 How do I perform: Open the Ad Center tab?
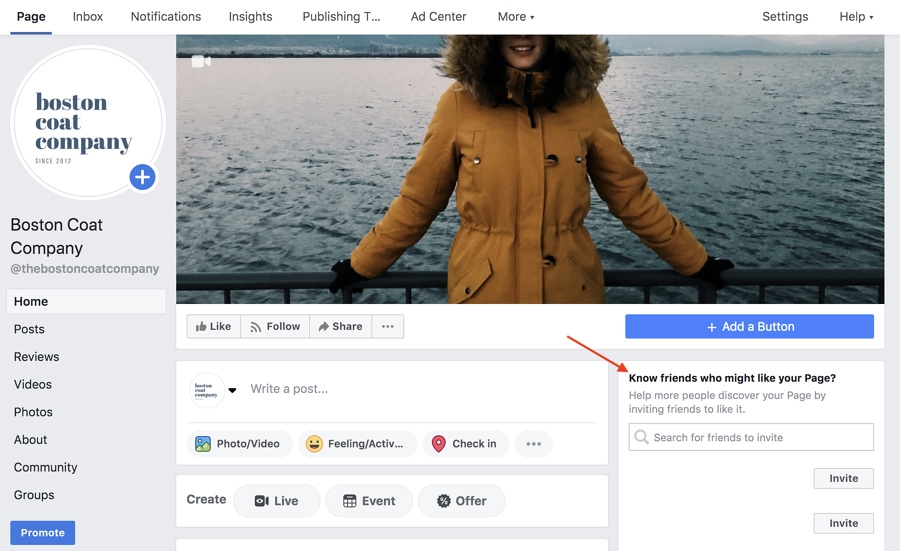click(x=438, y=17)
